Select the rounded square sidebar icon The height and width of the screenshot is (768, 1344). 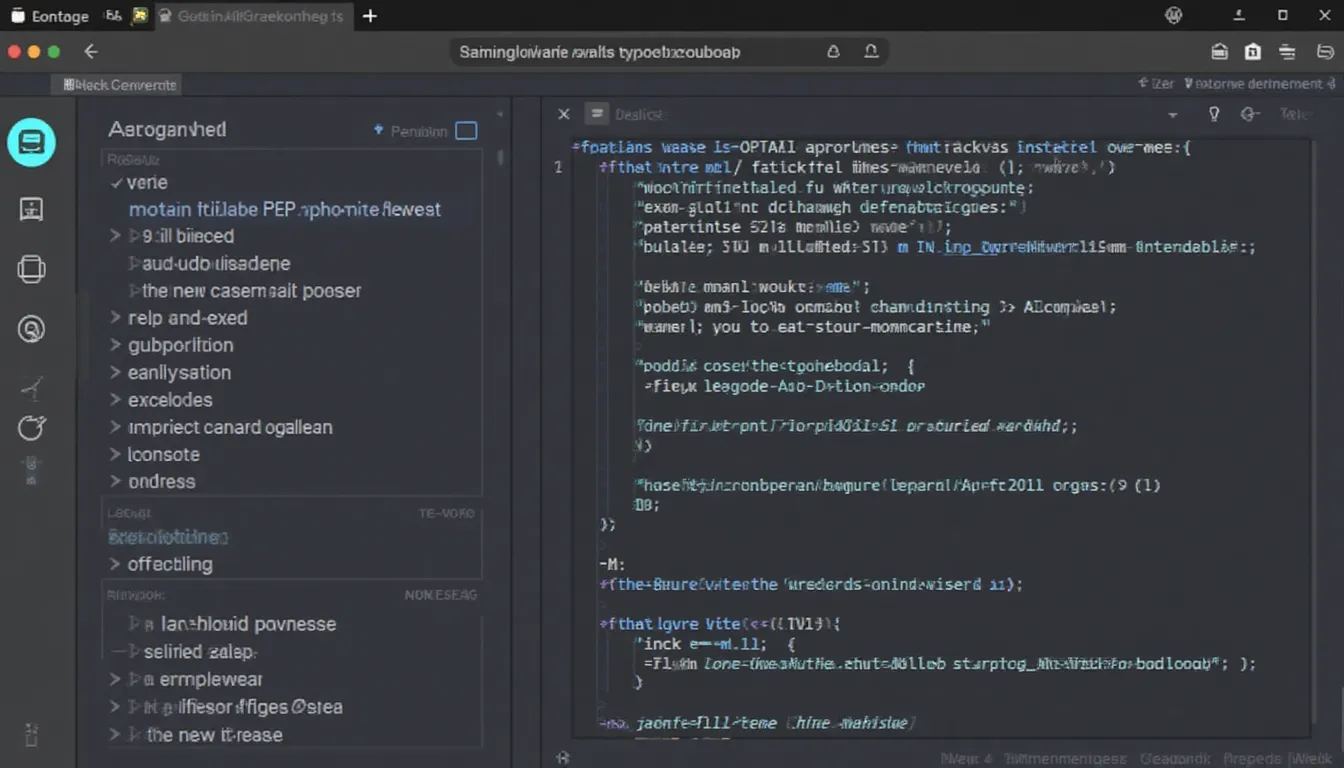pos(31,269)
